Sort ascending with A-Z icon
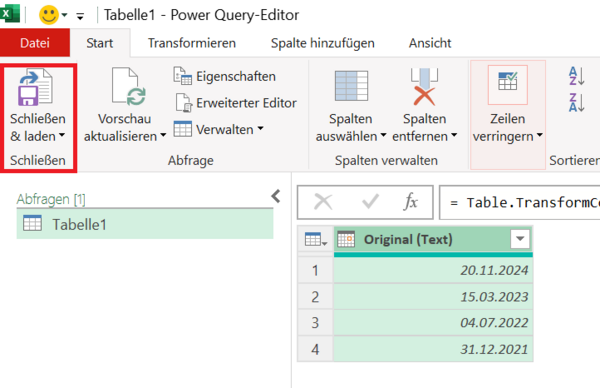Image resolution: width=600 pixels, height=388 pixels. [x=576, y=76]
